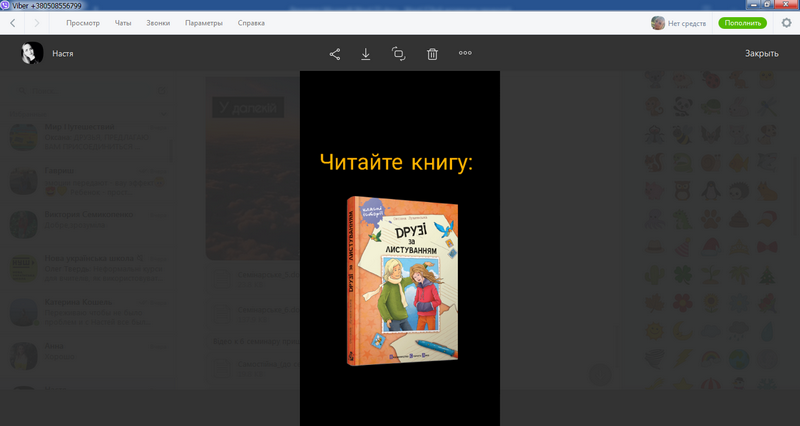Share the photo via share icon

pyautogui.click(x=335, y=54)
